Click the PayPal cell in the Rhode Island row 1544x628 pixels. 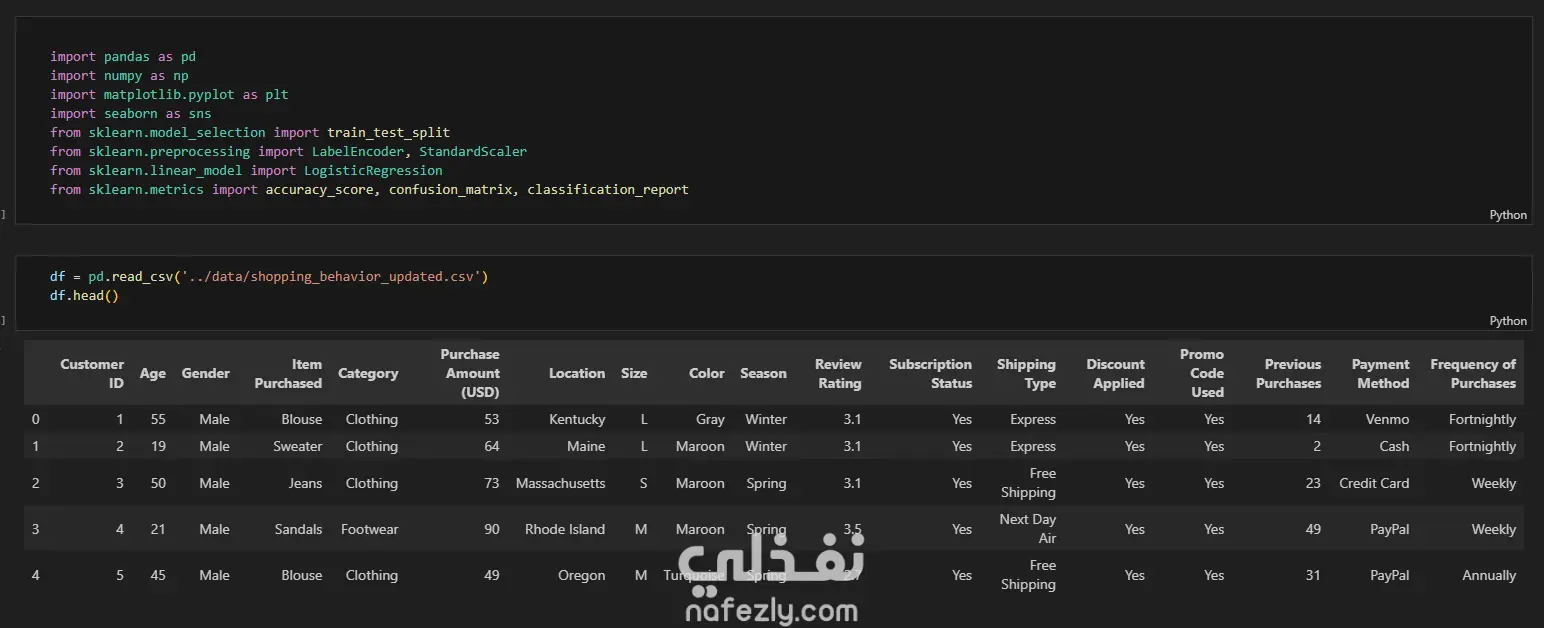click(x=1390, y=529)
